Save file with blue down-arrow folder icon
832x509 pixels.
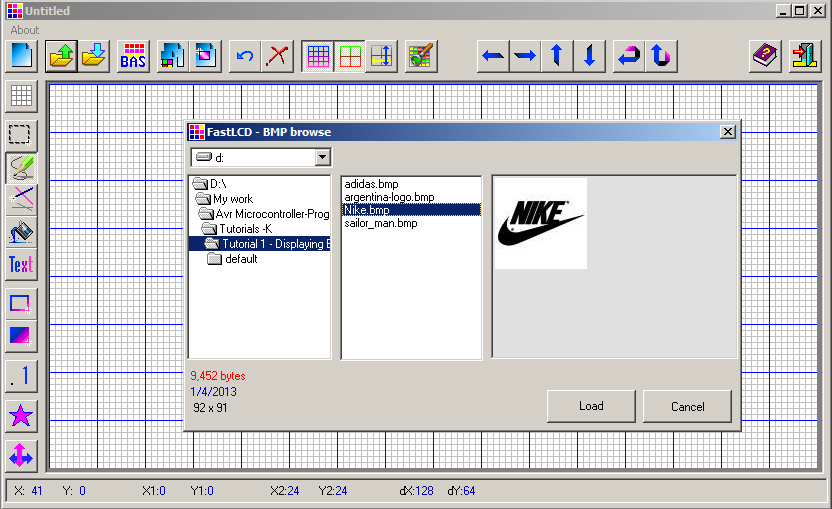94,56
